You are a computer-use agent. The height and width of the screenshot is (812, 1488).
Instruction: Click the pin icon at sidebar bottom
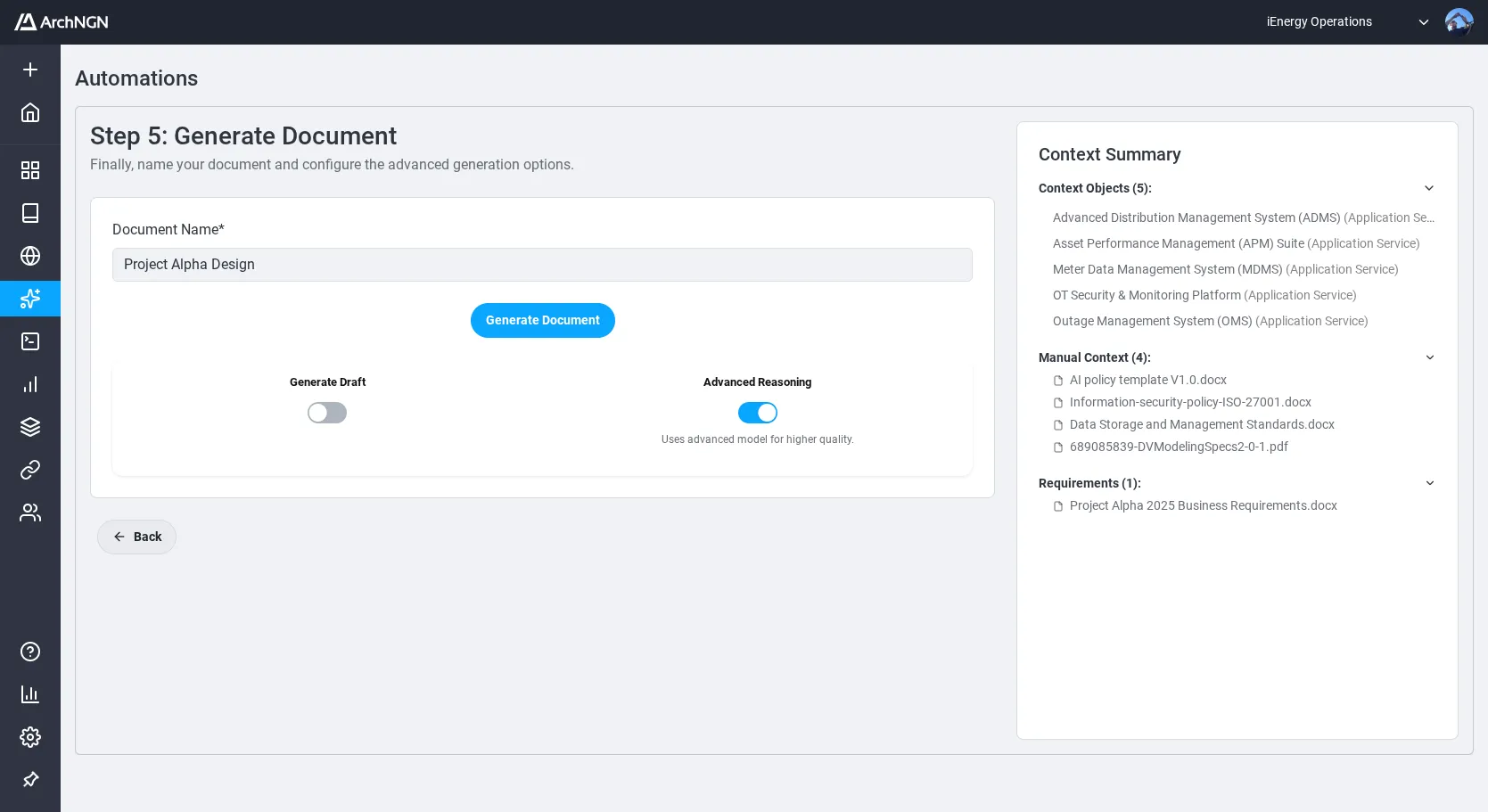tap(30, 779)
